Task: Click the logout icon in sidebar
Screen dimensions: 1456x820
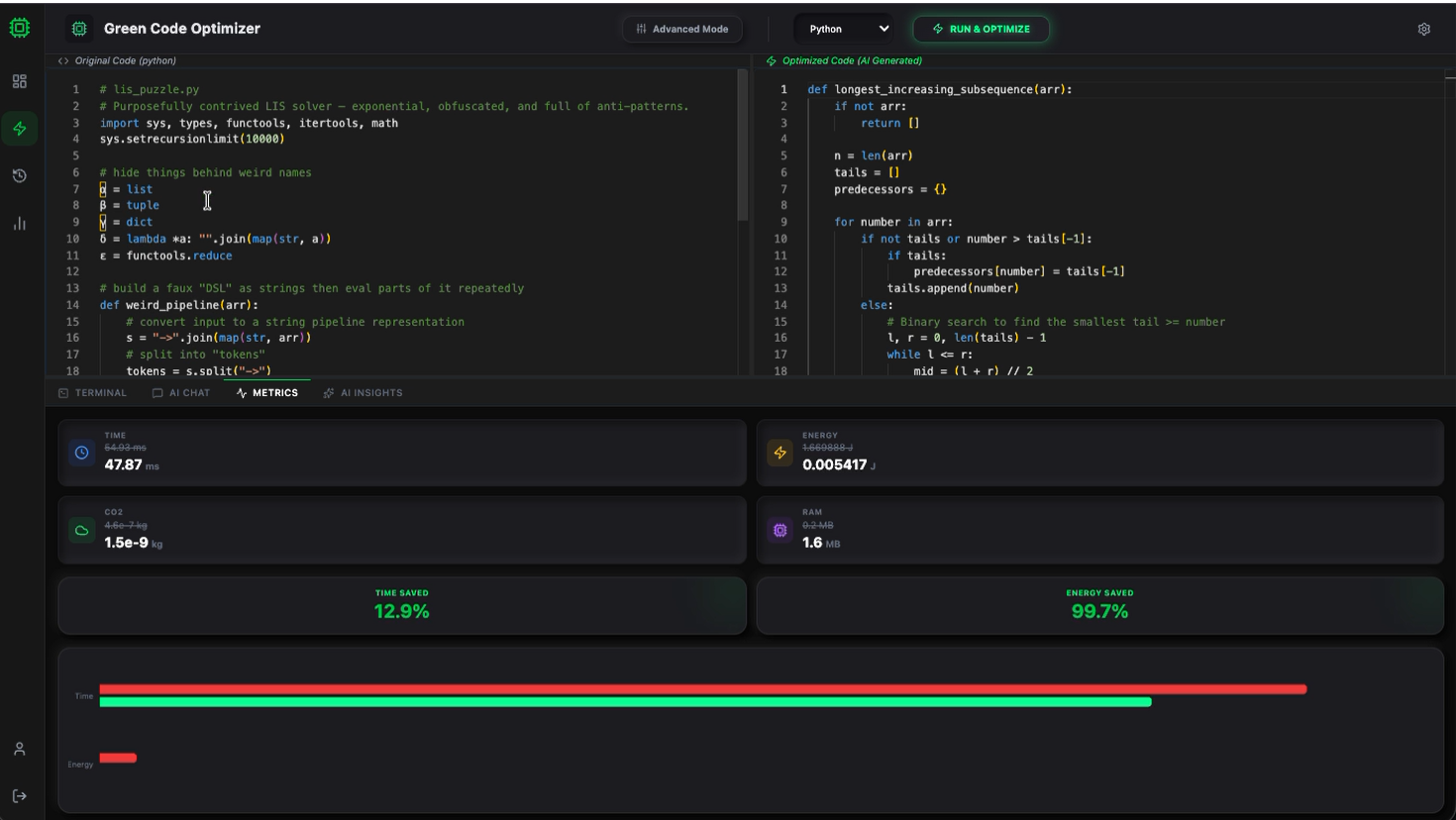Action: pos(19,796)
